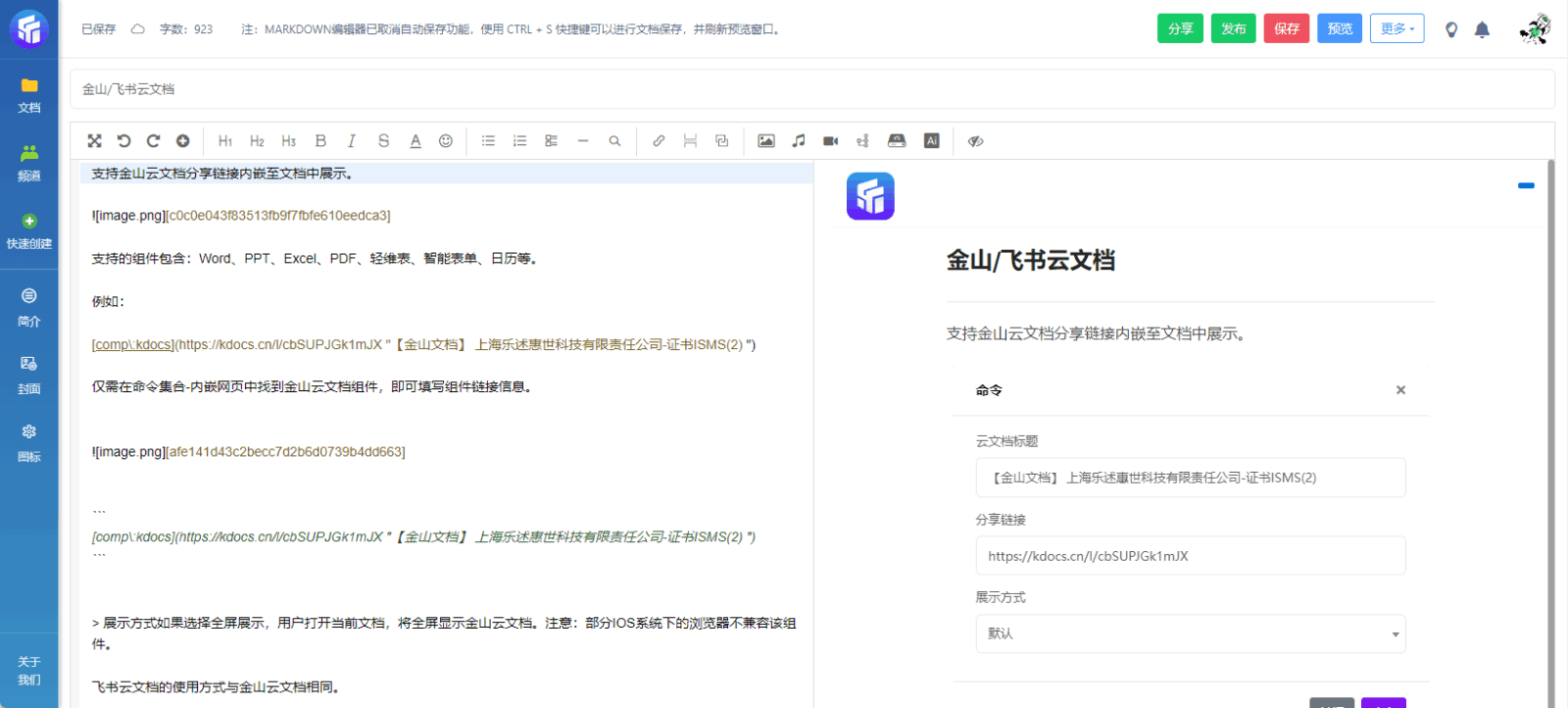Viewport: 1568px width, 708px height.
Task: Expand the 展示方式 默认 dropdown
Action: point(1190,633)
